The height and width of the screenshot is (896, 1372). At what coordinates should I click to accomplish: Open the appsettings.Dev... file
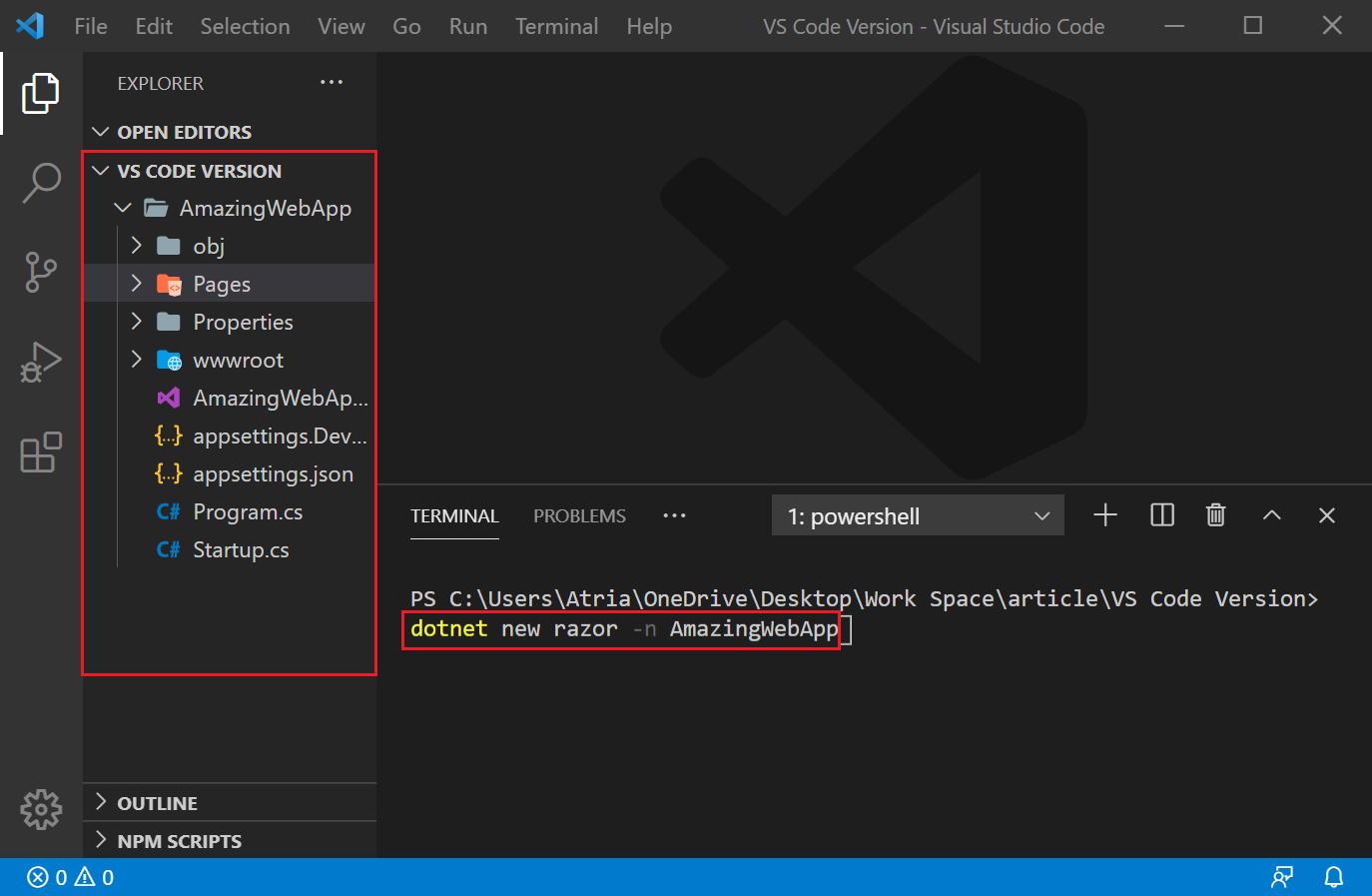280,437
